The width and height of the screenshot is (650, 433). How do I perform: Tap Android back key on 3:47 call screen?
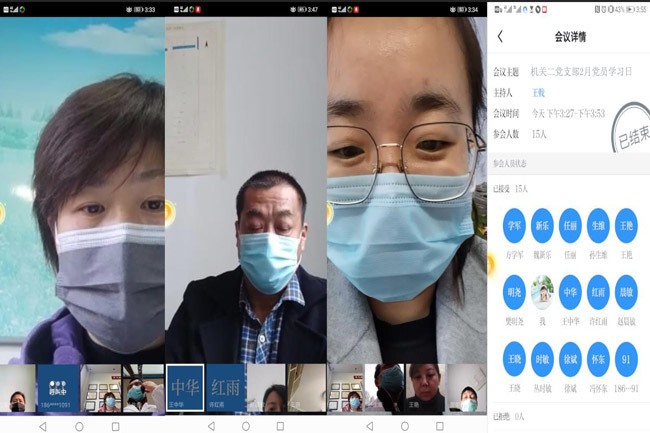(211, 426)
